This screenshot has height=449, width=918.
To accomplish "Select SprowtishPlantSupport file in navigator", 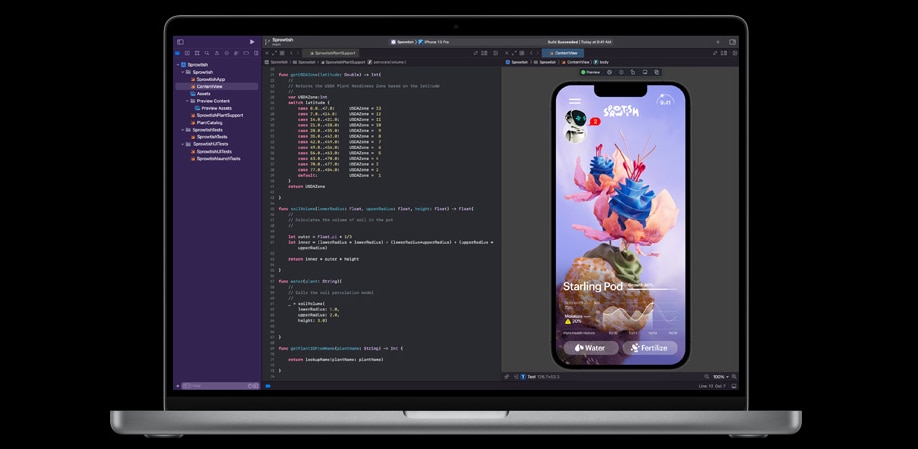I will click(217, 115).
